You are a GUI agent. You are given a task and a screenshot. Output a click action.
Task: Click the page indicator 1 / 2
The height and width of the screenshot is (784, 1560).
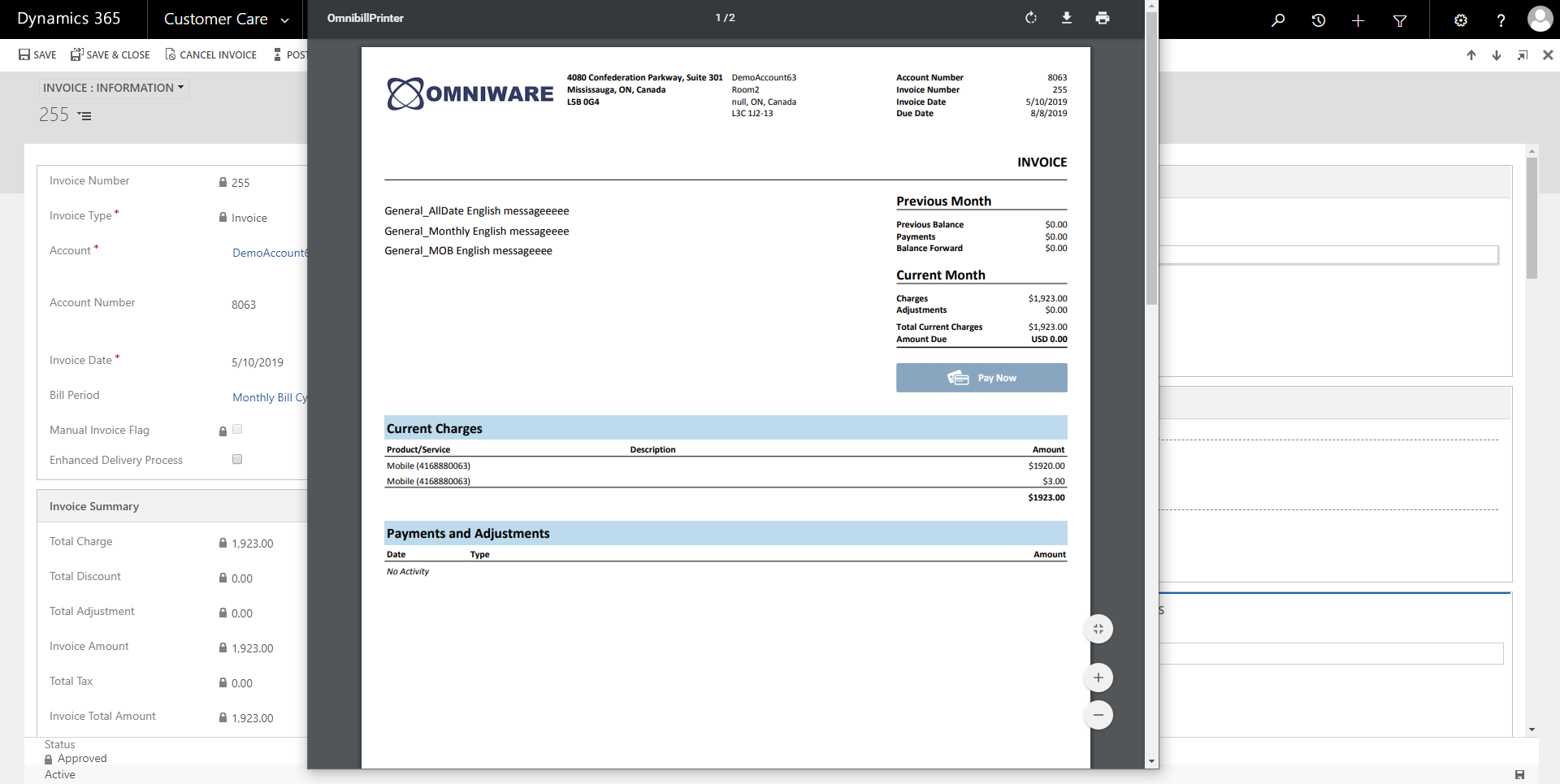[726, 18]
